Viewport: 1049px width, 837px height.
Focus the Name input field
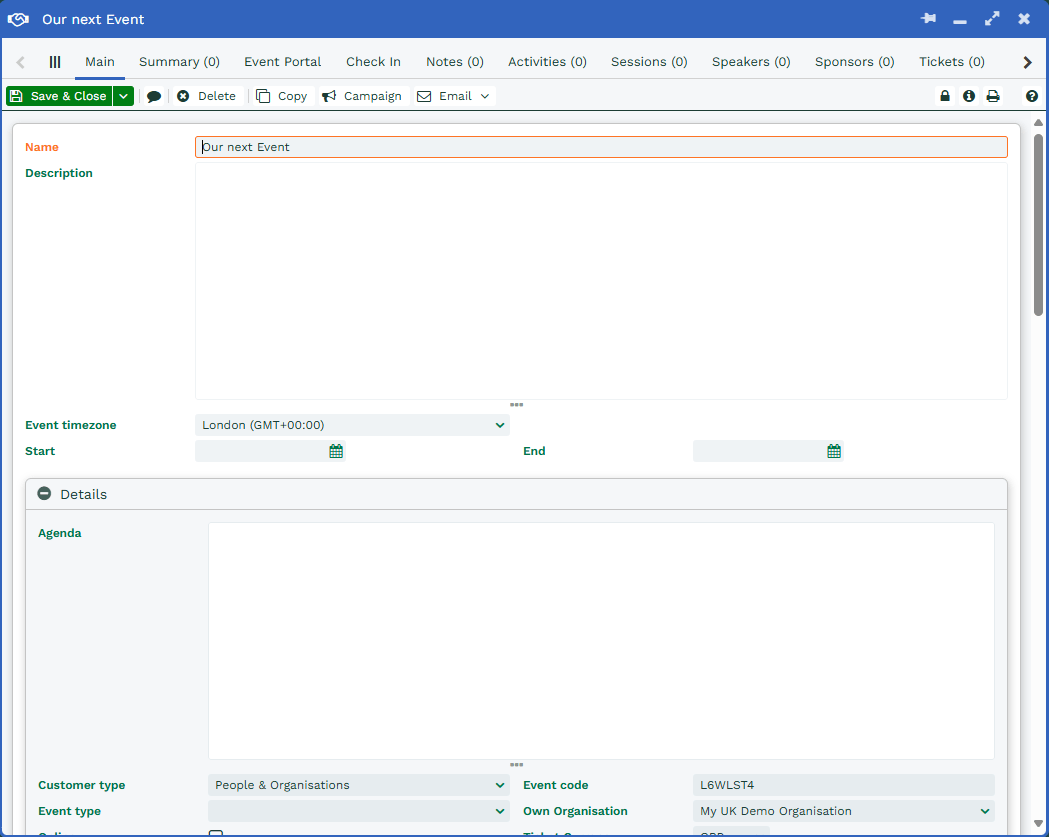(601, 147)
